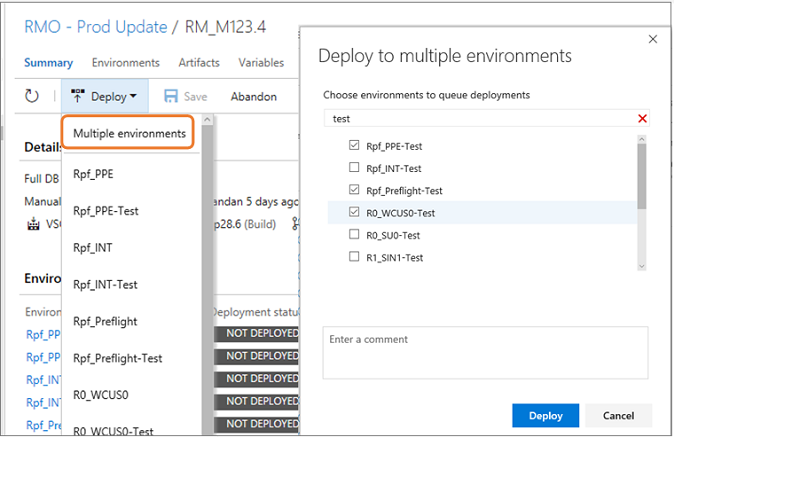Viewport: 800px width, 500px height.
Task: Clear the test filter with red X
Action: tap(642, 118)
